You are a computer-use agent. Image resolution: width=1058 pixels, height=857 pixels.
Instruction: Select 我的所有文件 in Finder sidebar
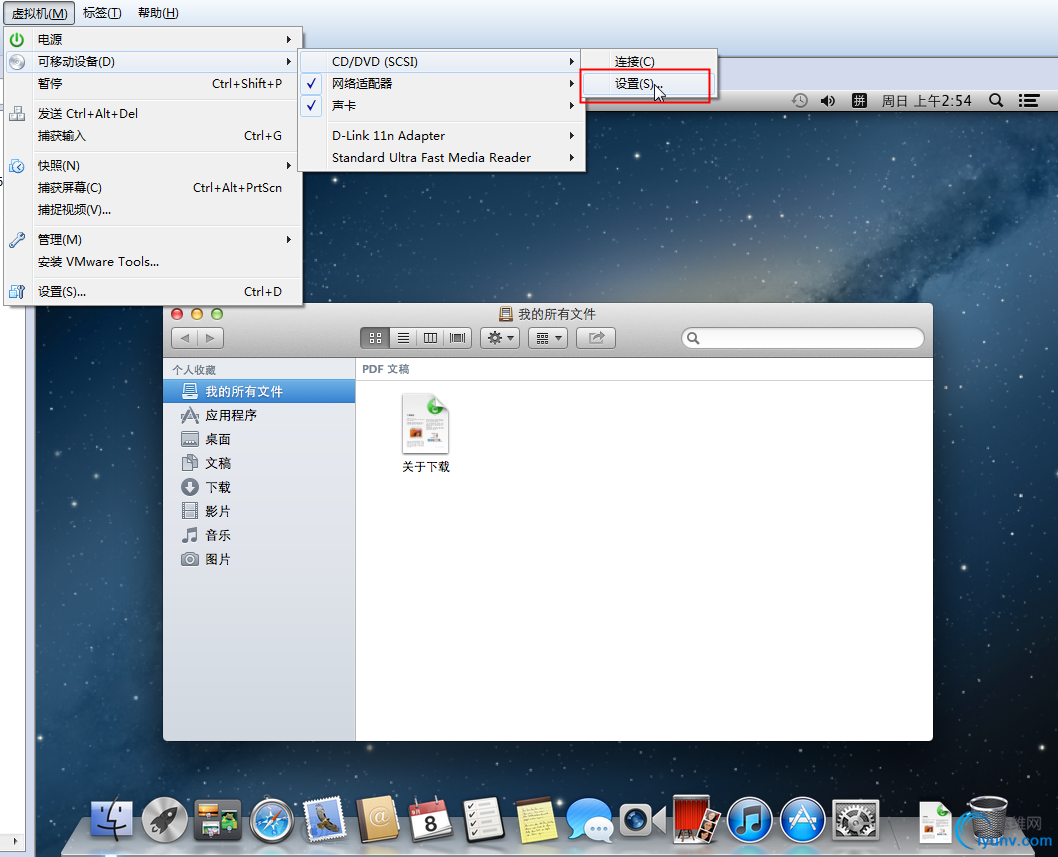259,391
